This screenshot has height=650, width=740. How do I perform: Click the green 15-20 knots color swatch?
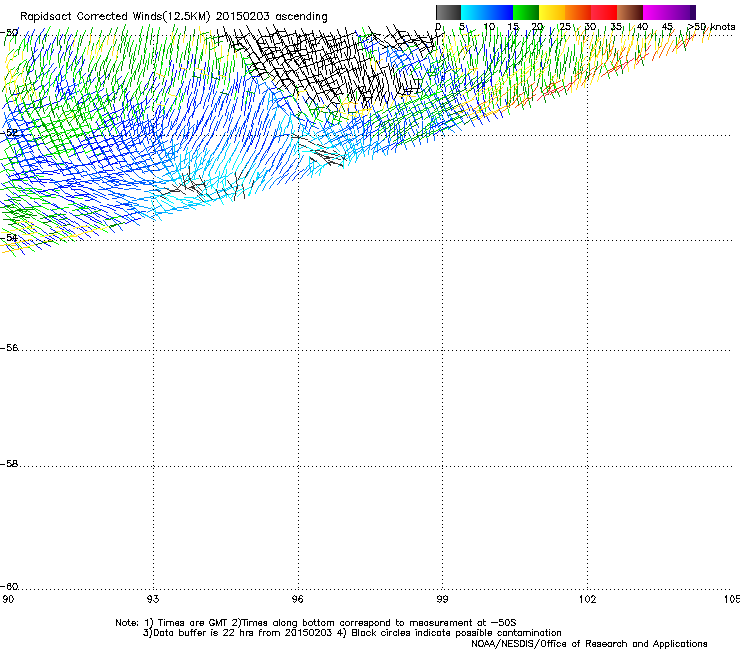(x=526, y=12)
